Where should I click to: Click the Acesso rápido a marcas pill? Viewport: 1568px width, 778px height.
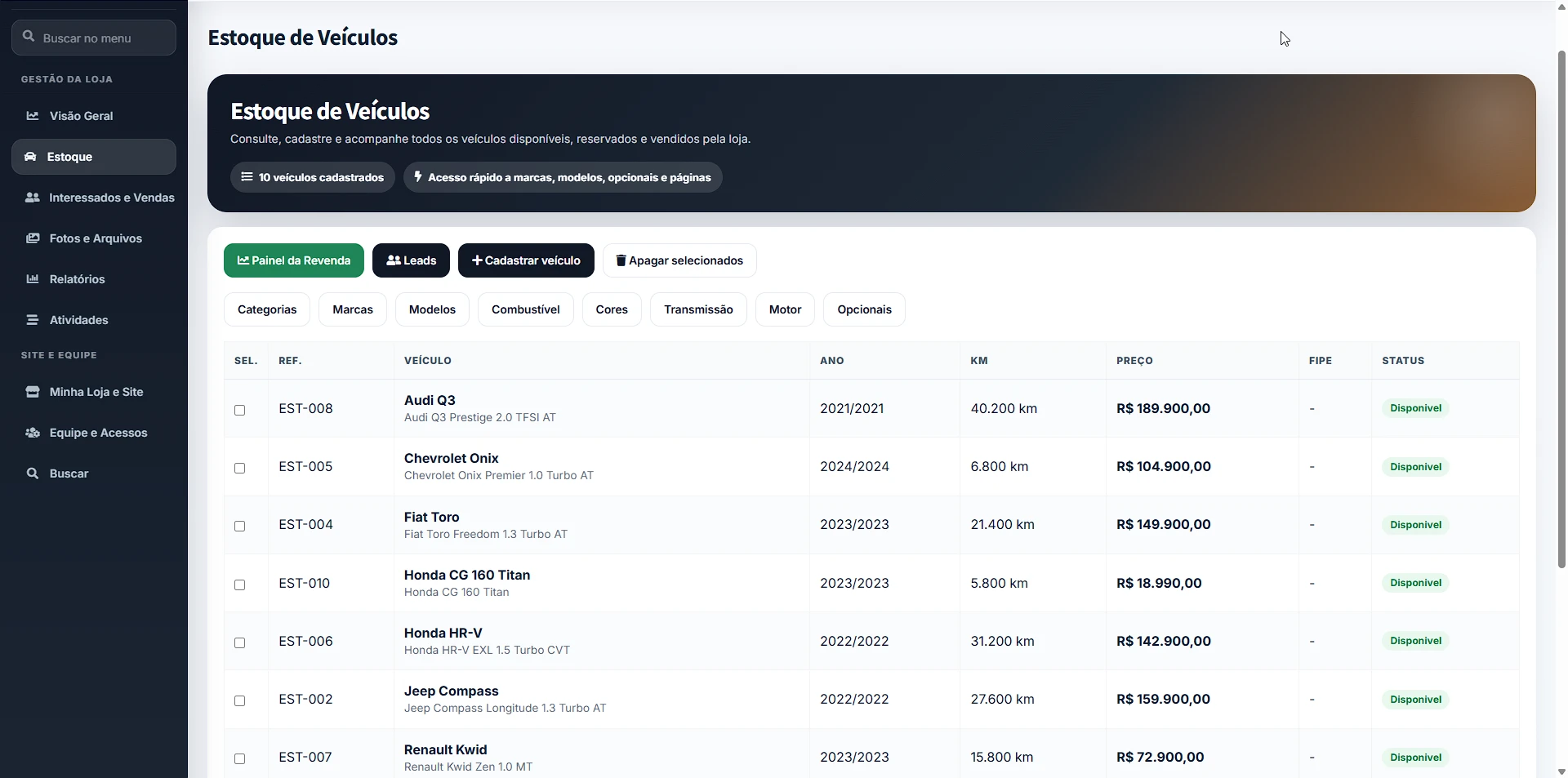563,177
